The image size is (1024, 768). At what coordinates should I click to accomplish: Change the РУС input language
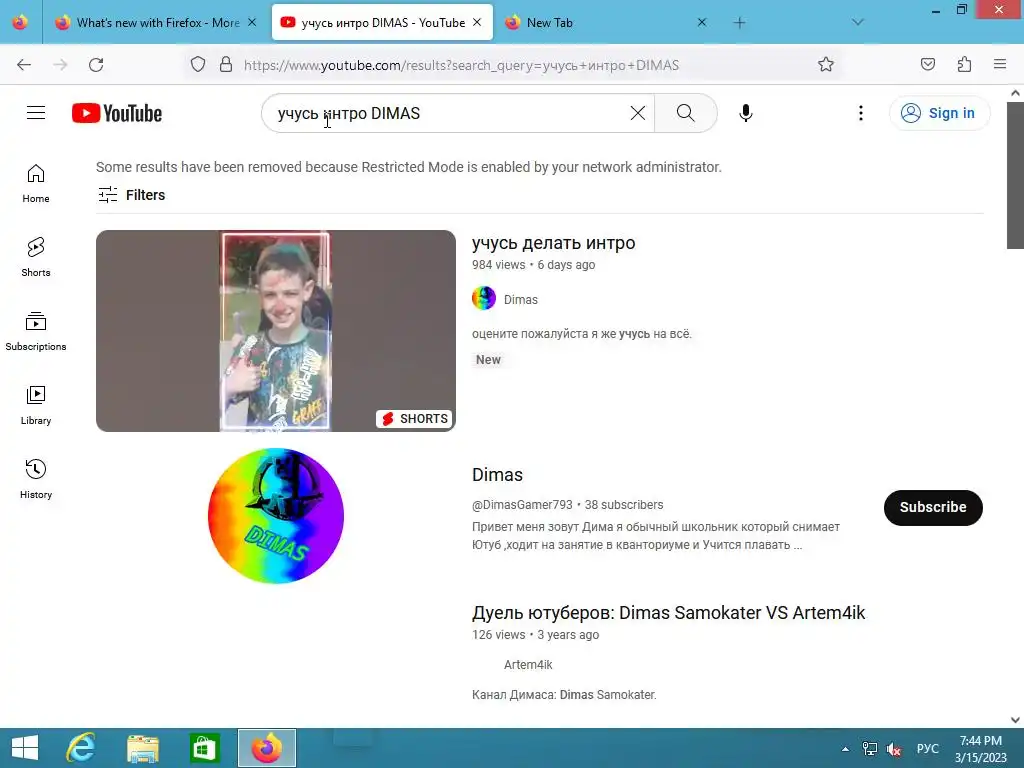pos(927,748)
